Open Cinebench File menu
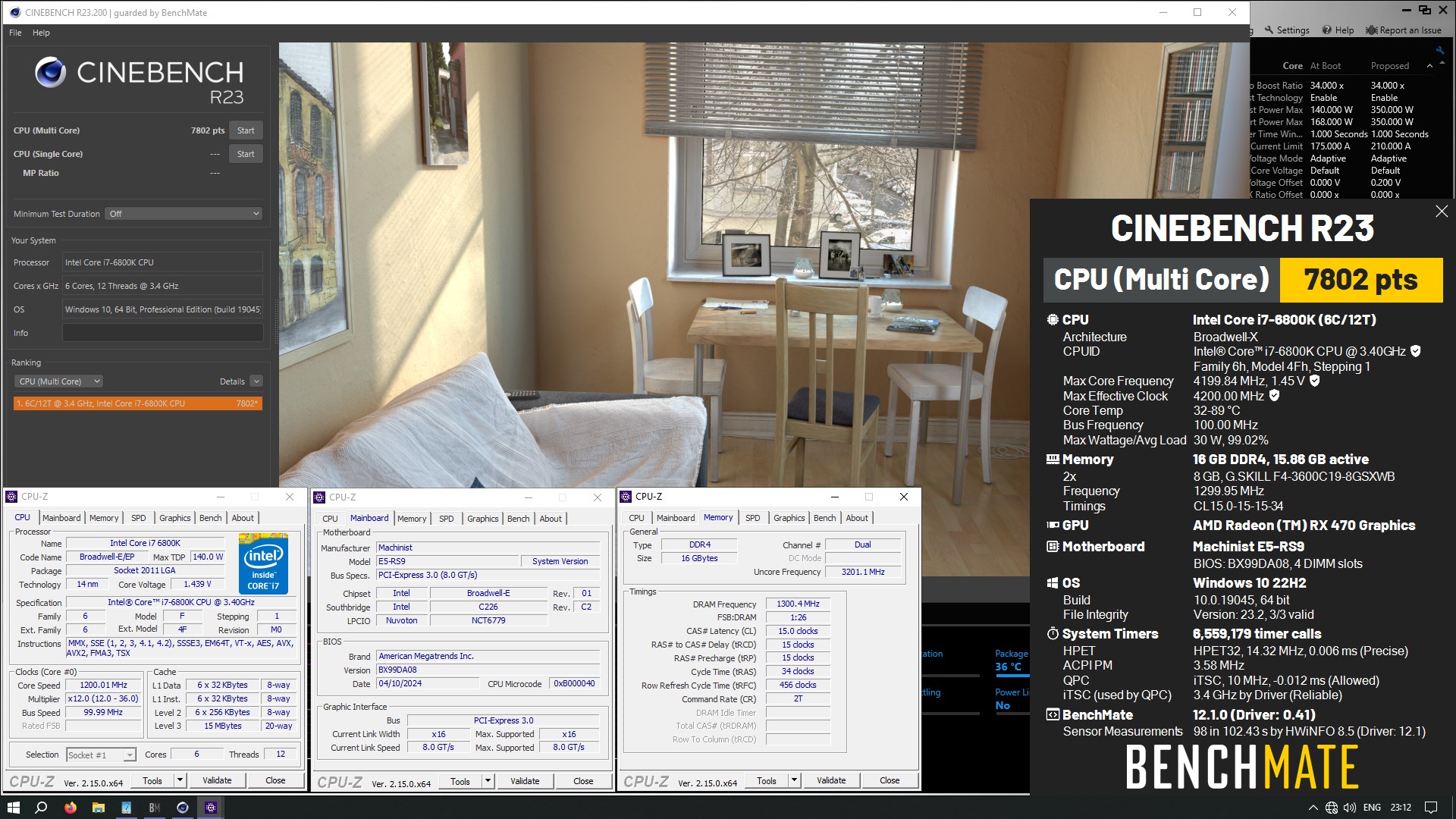The height and width of the screenshot is (819, 1456). [x=15, y=33]
